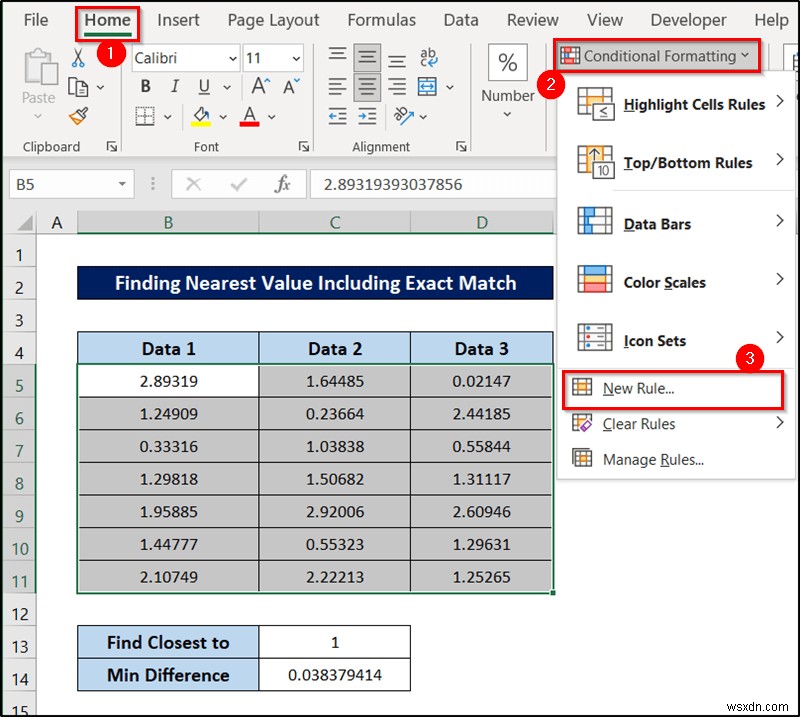This screenshot has width=800, height=717.
Task: Open the Formulas ribbon tab
Action: click(x=382, y=20)
